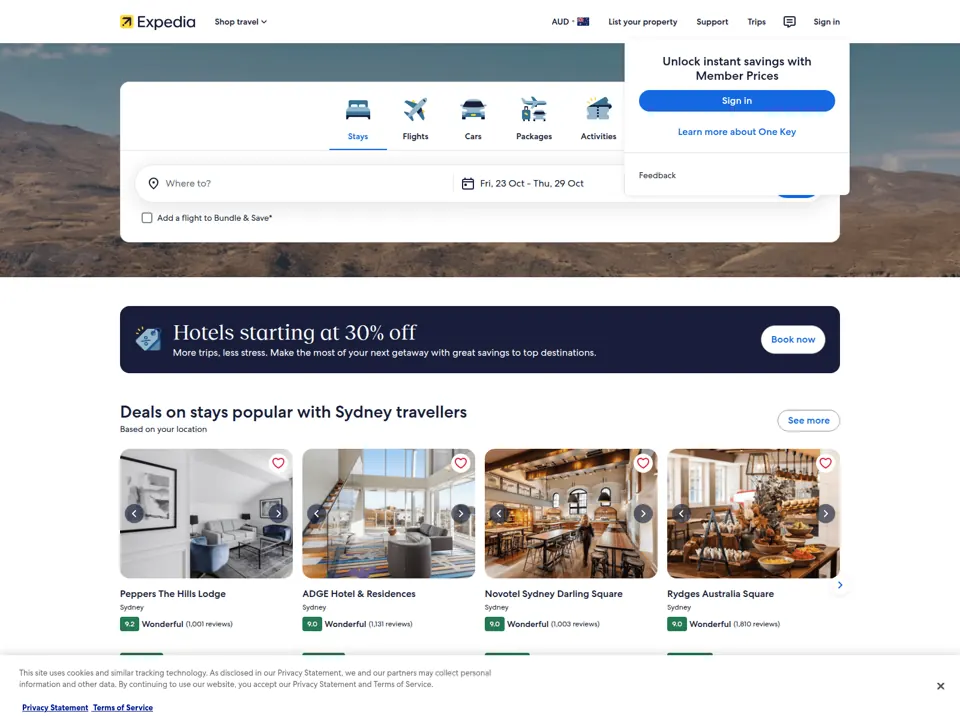960x720 pixels.
Task: Click the blue Sign in button
Action: pyautogui.click(x=737, y=101)
